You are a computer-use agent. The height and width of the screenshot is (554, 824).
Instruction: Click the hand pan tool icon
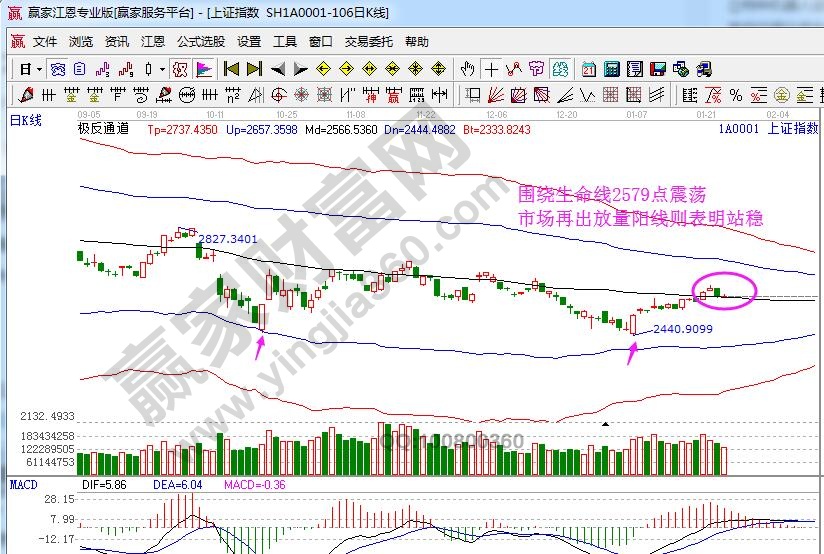coord(467,69)
